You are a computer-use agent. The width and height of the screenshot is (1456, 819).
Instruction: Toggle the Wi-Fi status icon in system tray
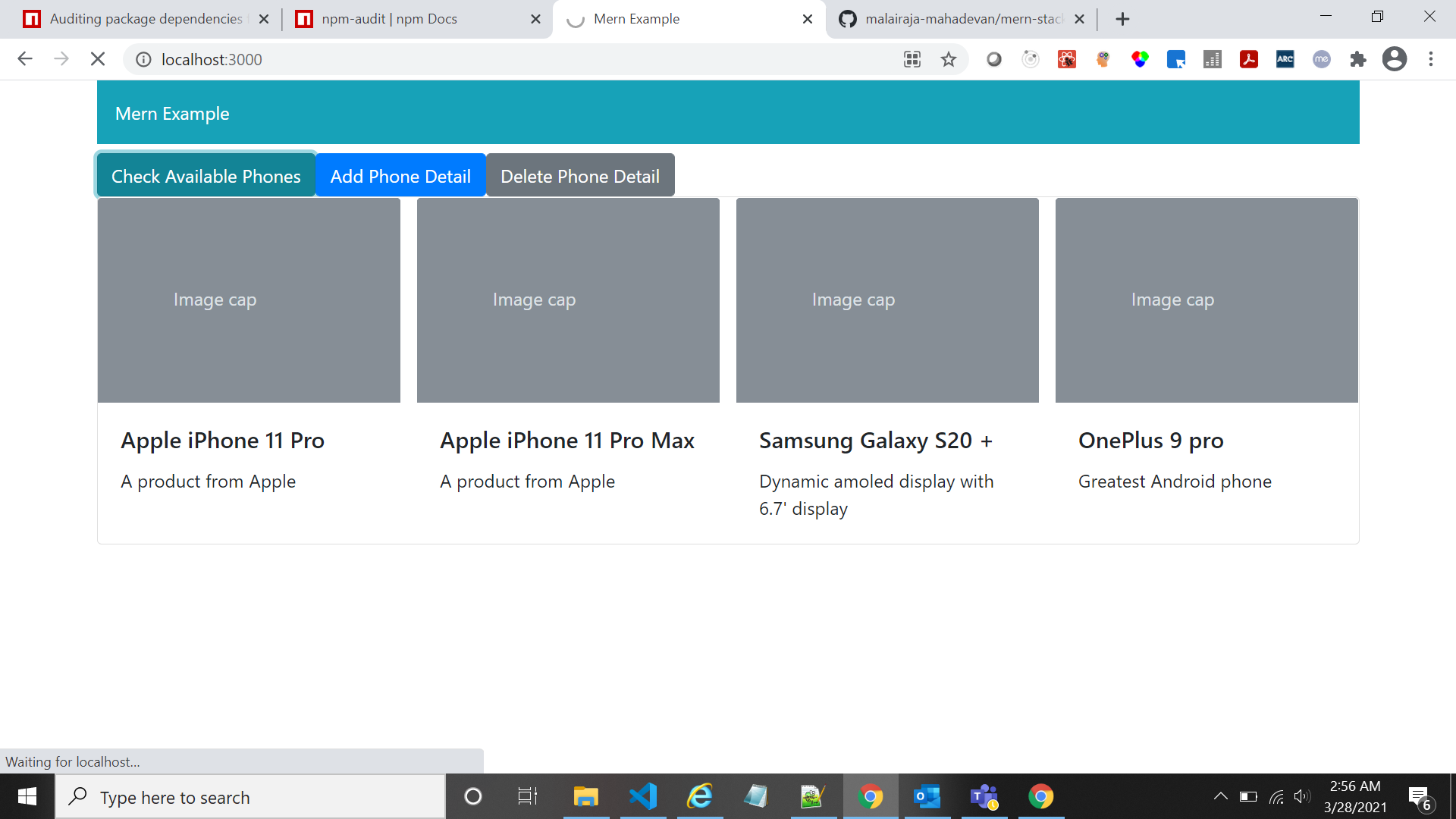[1276, 796]
